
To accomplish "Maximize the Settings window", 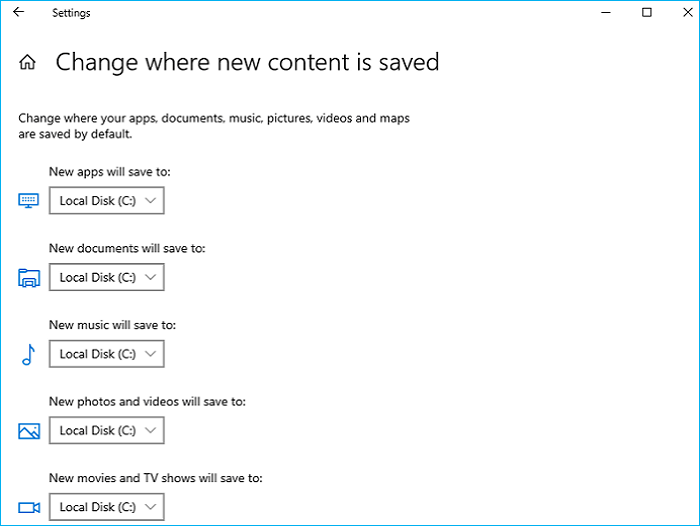I will (647, 12).
